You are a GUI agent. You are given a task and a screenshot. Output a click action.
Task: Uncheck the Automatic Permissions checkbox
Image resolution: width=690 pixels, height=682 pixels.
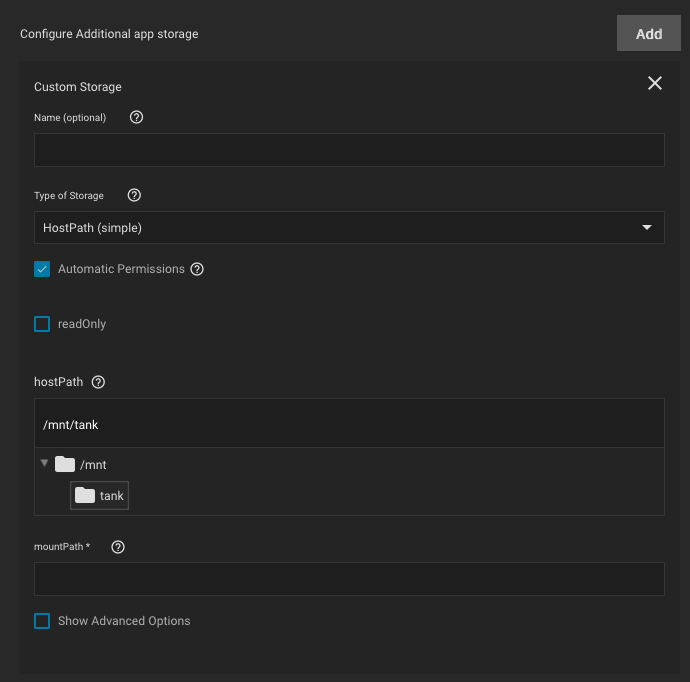(42, 269)
